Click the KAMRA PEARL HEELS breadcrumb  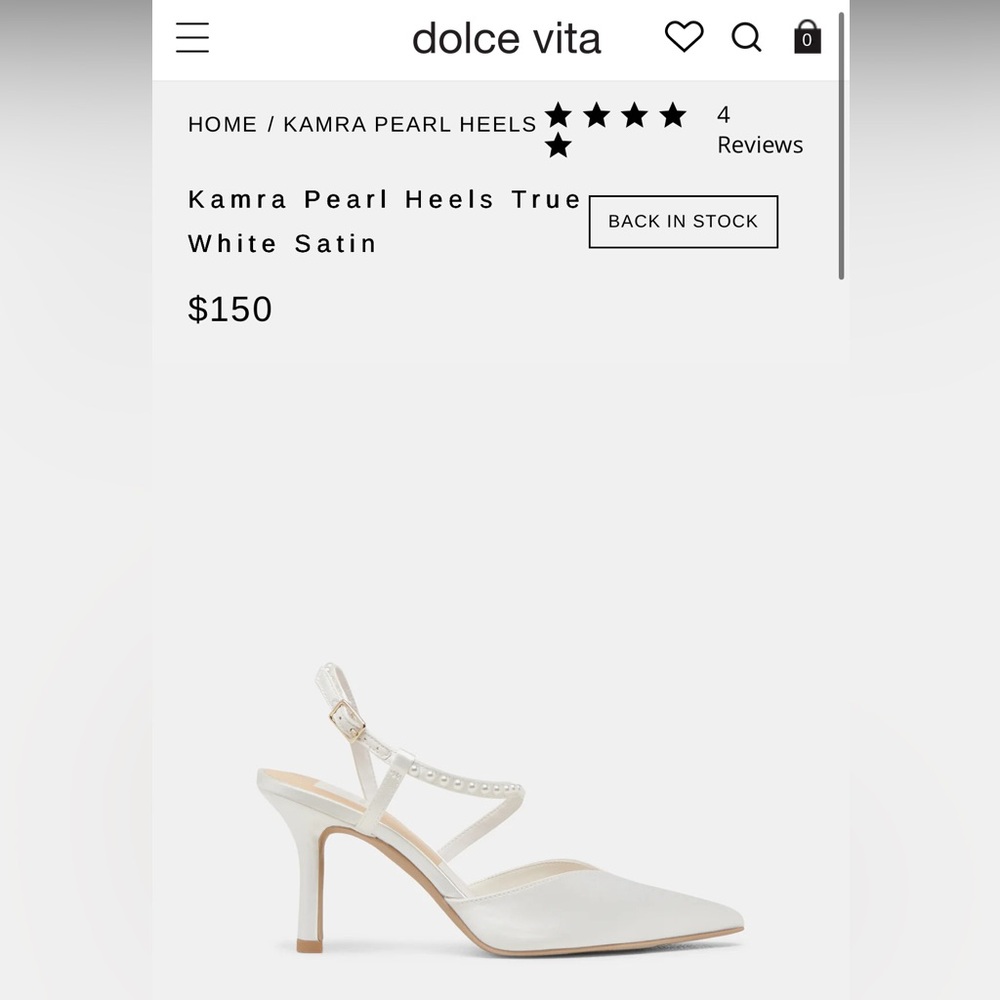(x=410, y=124)
